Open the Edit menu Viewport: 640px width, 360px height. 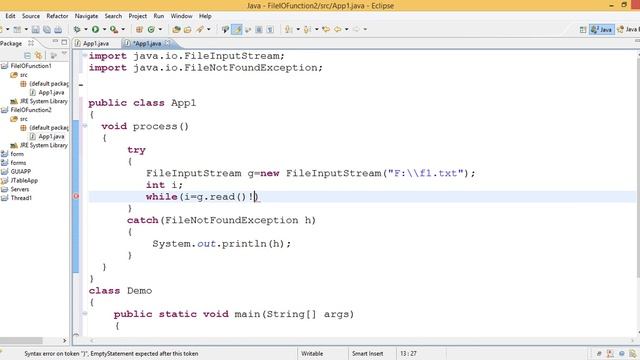pos(10,16)
